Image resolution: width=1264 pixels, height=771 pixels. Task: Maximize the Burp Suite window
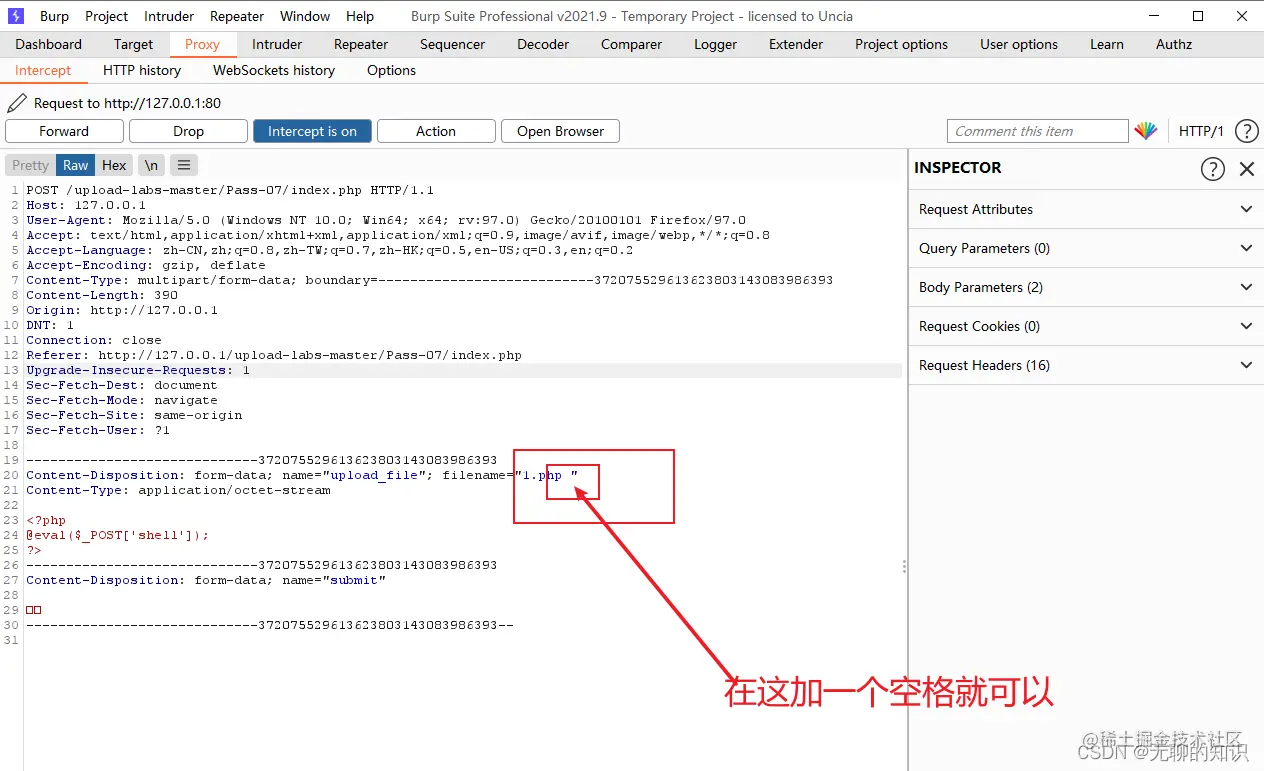pos(1198,16)
